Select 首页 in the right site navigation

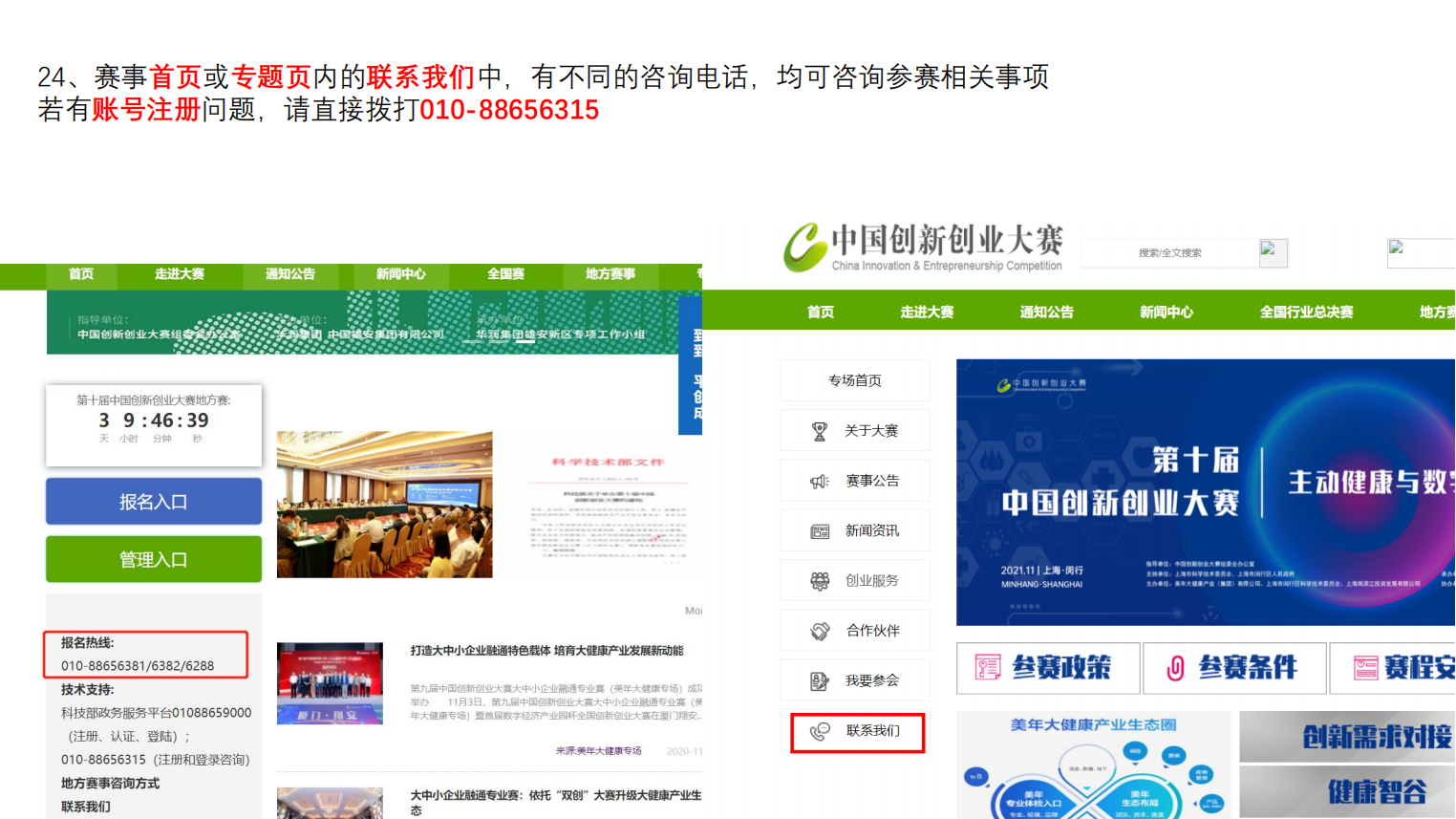click(821, 313)
